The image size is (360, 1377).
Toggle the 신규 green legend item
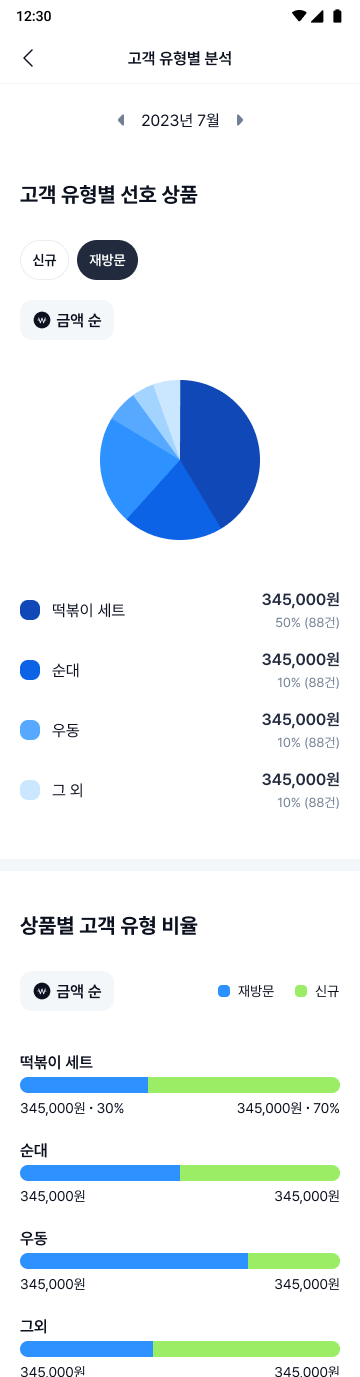click(317, 991)
